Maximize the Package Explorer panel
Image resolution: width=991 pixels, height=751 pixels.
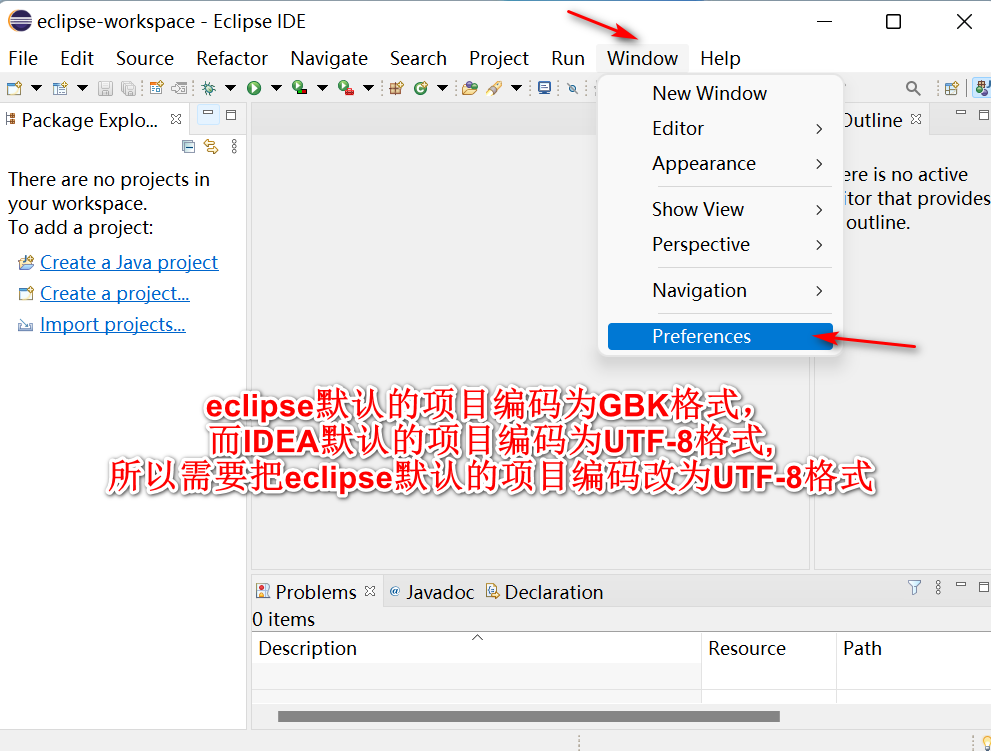pyautogui.click(x=231, y=115)
